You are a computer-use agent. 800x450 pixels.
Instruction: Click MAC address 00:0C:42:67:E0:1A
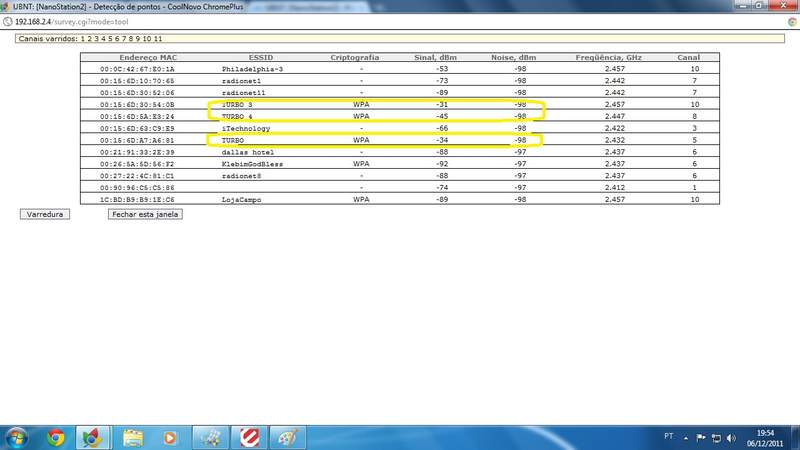137,69
